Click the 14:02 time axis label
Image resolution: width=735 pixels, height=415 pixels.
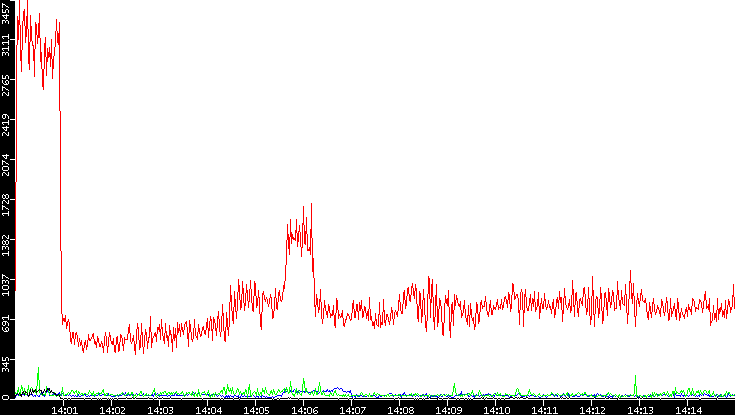[112, 409]
